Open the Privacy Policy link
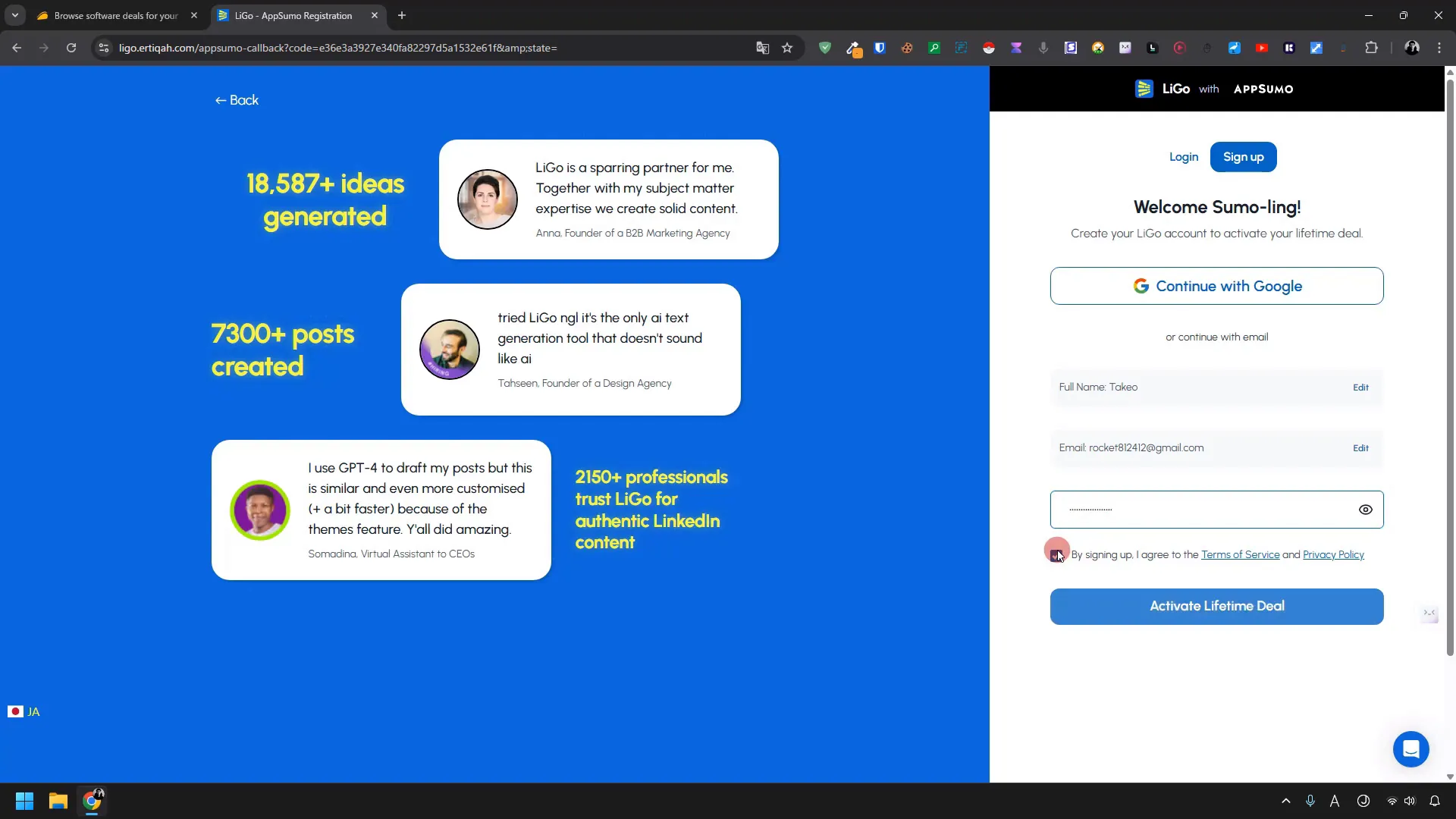1456x819 pixels. click(1333, 555)
